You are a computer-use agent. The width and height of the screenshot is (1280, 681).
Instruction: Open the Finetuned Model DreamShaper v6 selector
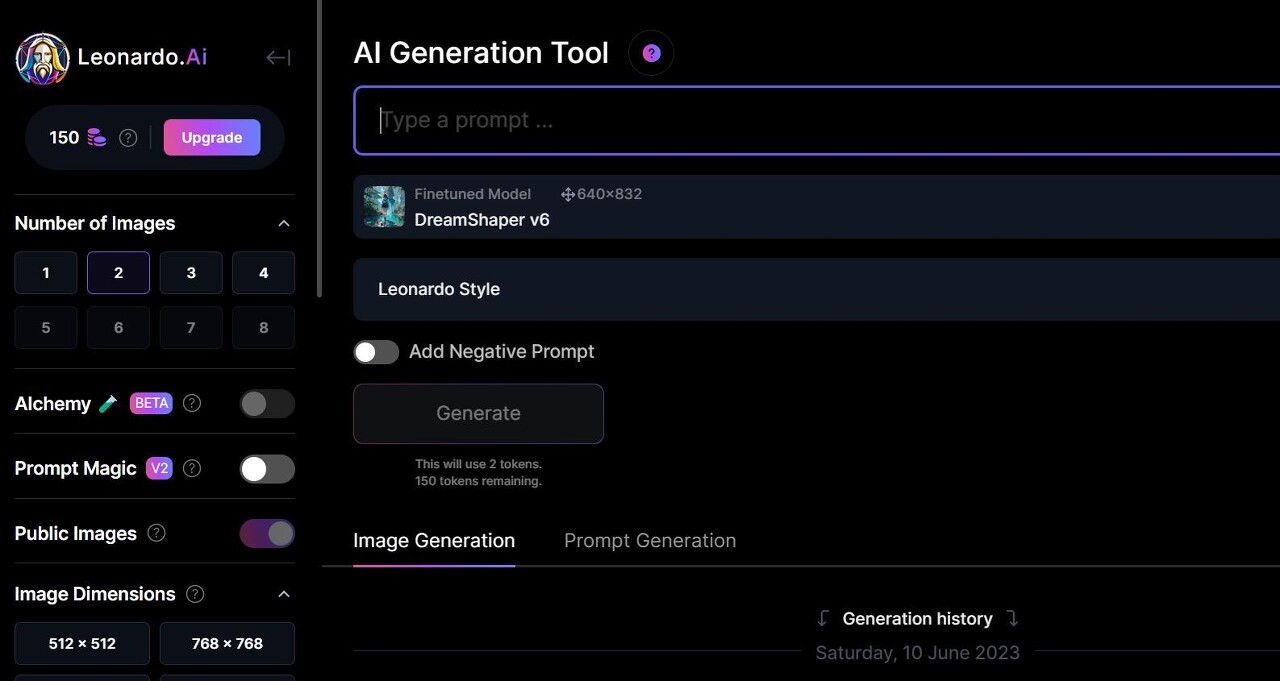[x=816, y=207]
